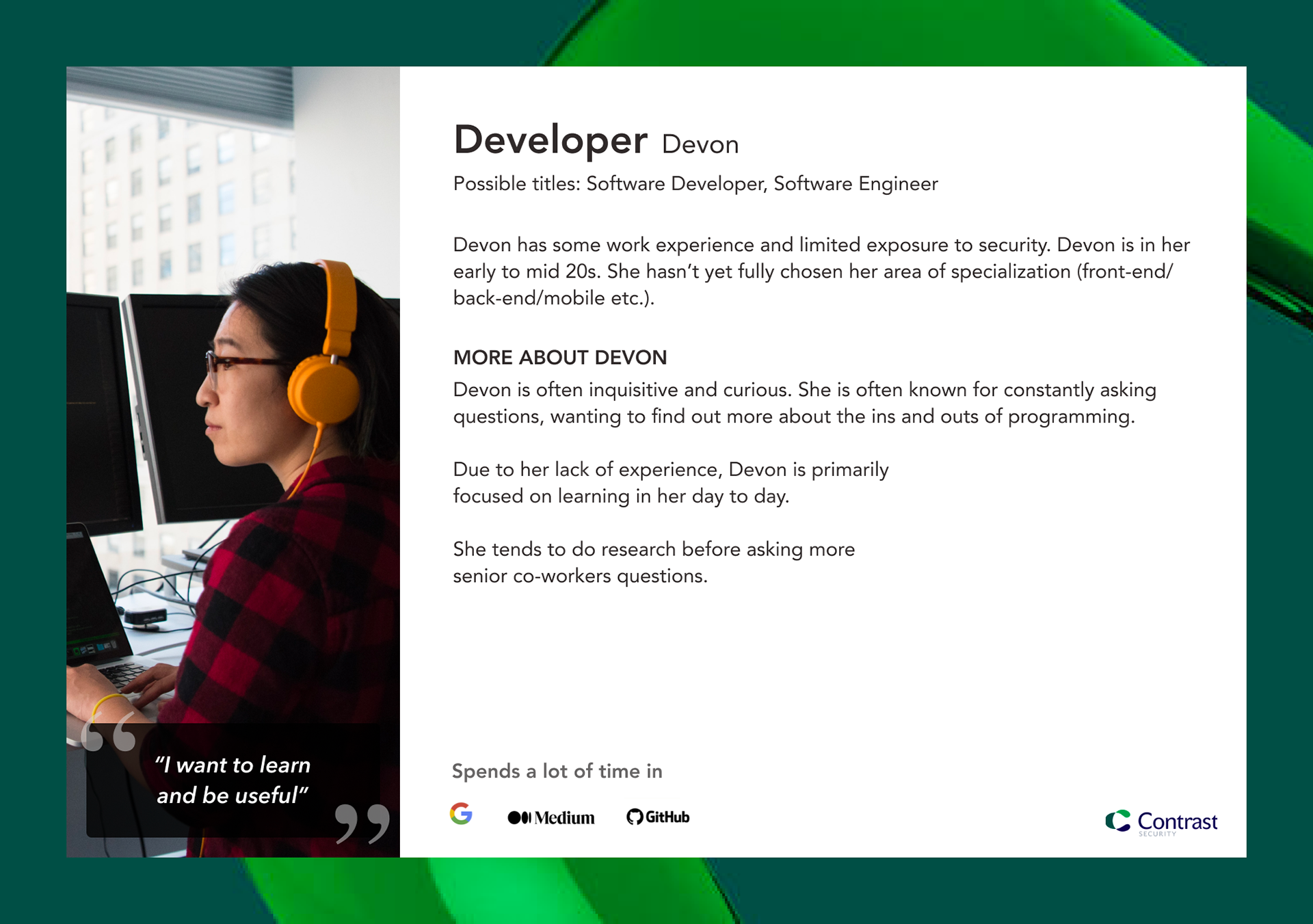Click the 'inquisitive and curious' paragraph
This screenshot has width=1313, height=924.
[804, 403]
